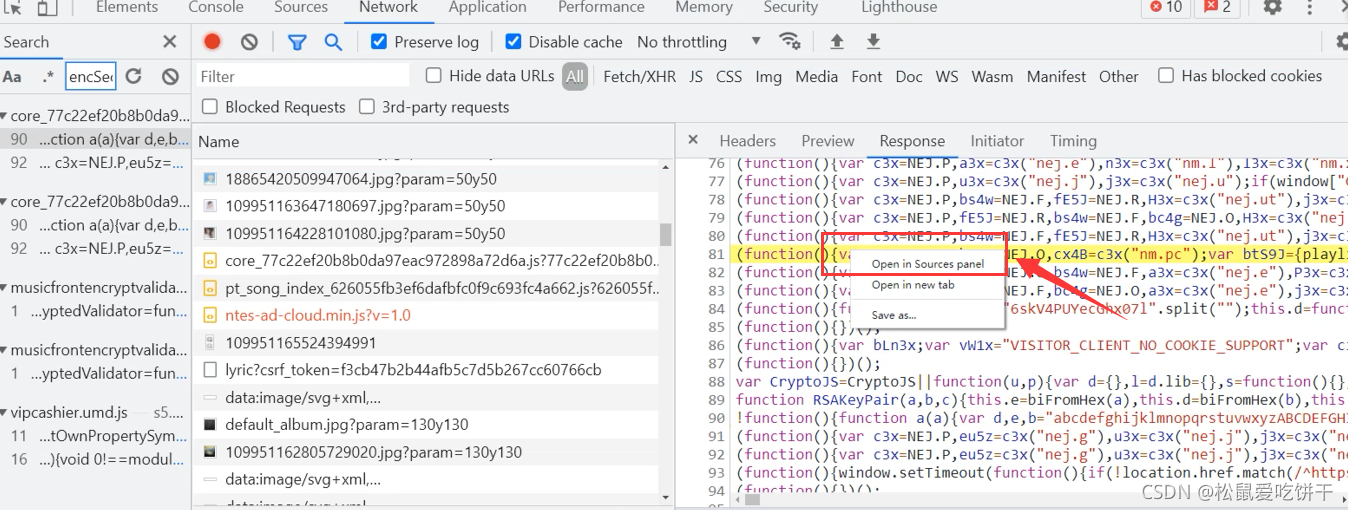Click the encSec search input field
Image resolution: width=1348 pixels, height=510 pixels.
point(91,76)
